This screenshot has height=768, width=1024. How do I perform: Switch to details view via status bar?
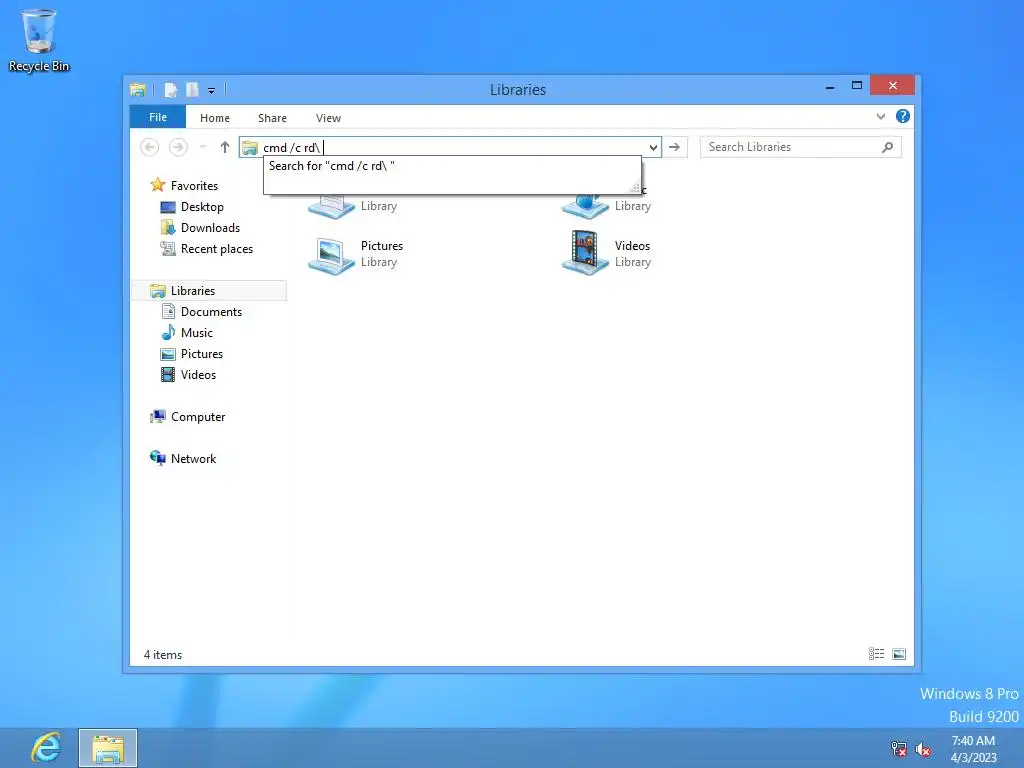point(876,654)
